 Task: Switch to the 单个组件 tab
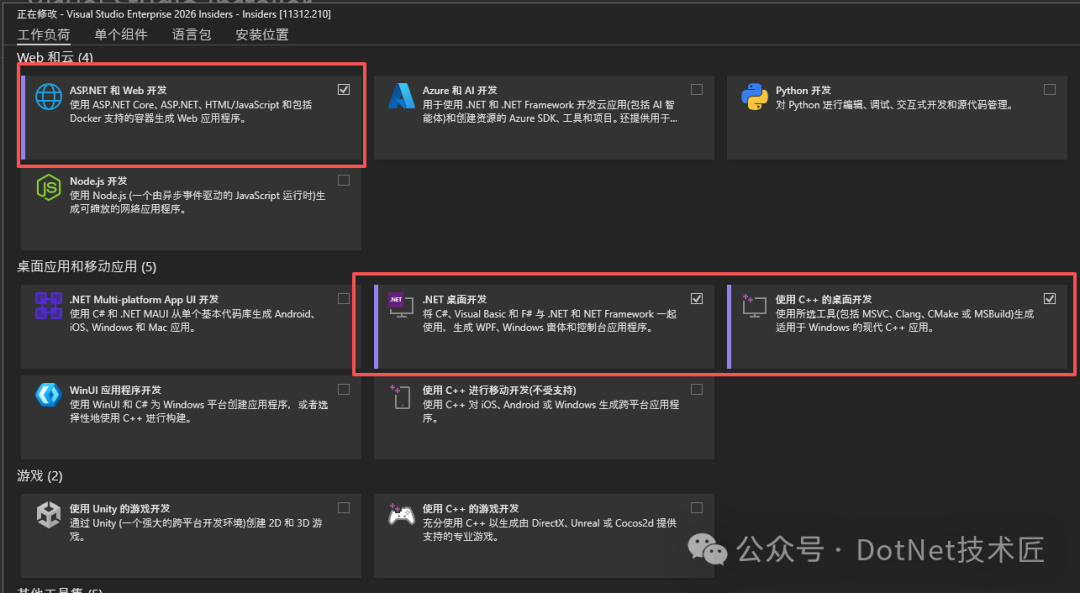pos(122,34)
